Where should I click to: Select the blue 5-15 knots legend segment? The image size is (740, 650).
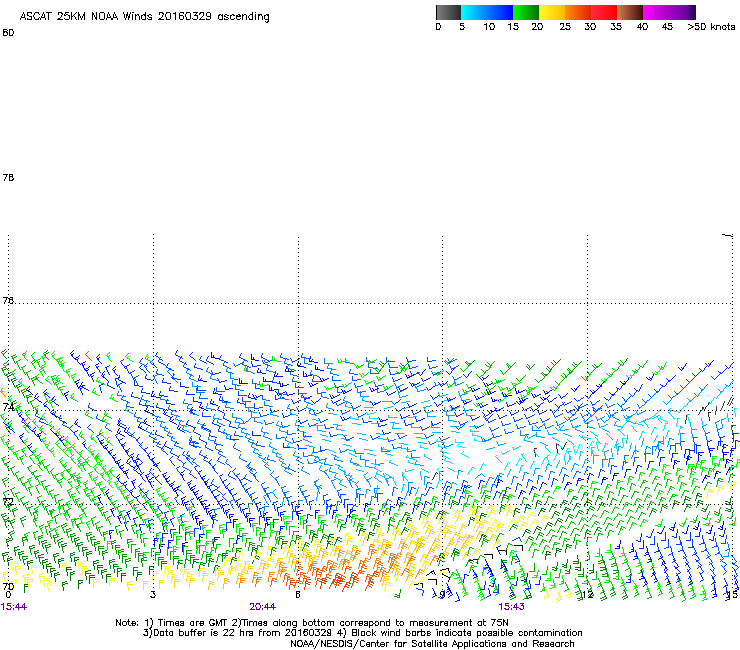pyautogui.click(x=487, y=12)
